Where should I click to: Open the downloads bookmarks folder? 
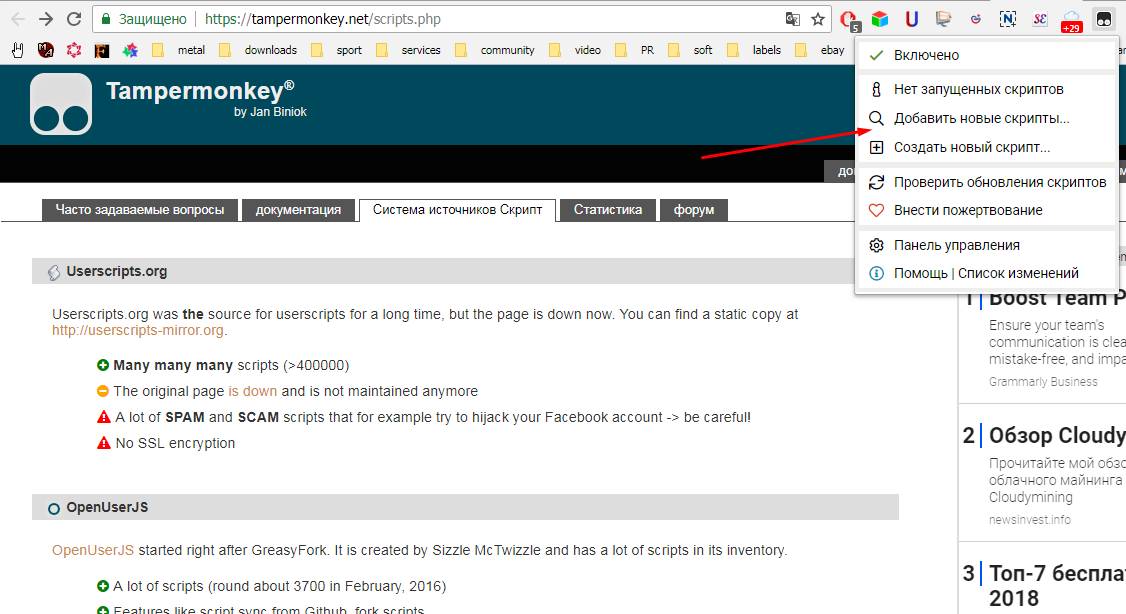pos(257,50)
